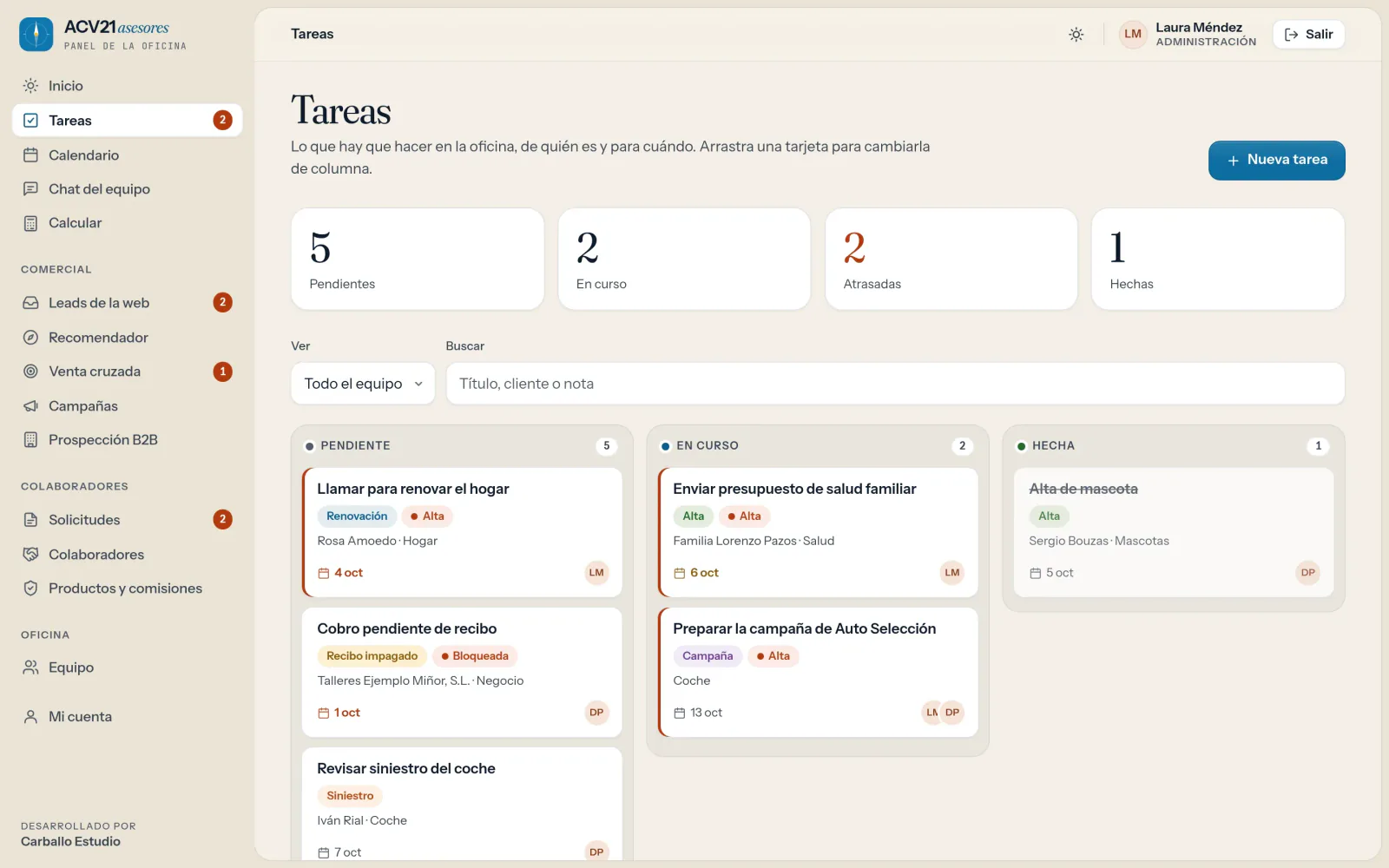Click the Venta cruzada target icon

click(30, 372)
